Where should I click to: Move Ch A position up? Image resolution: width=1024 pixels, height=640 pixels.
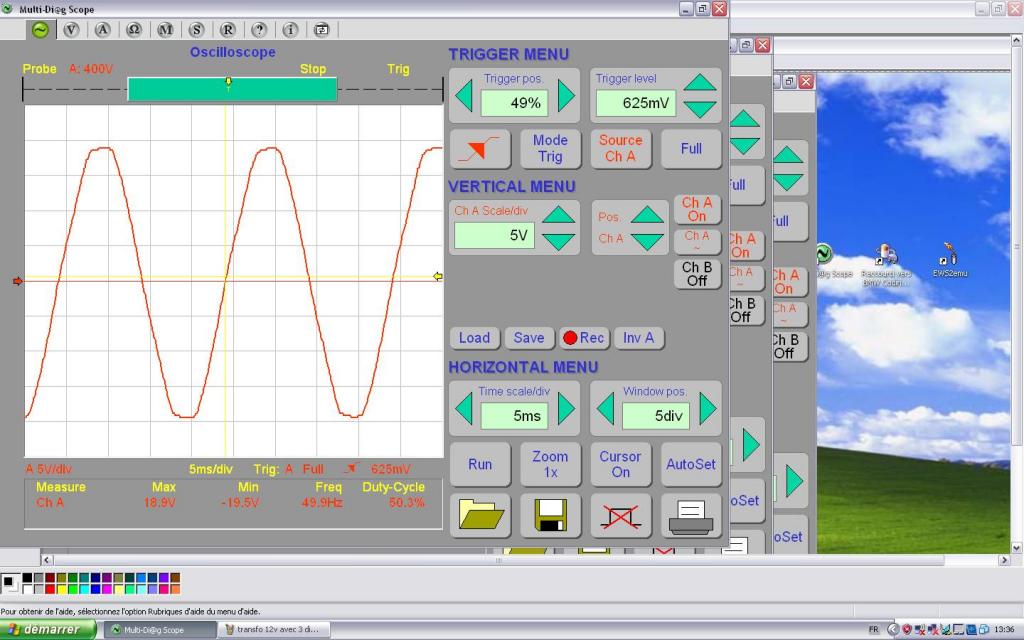pyautogui.click(x=648, y=214)
